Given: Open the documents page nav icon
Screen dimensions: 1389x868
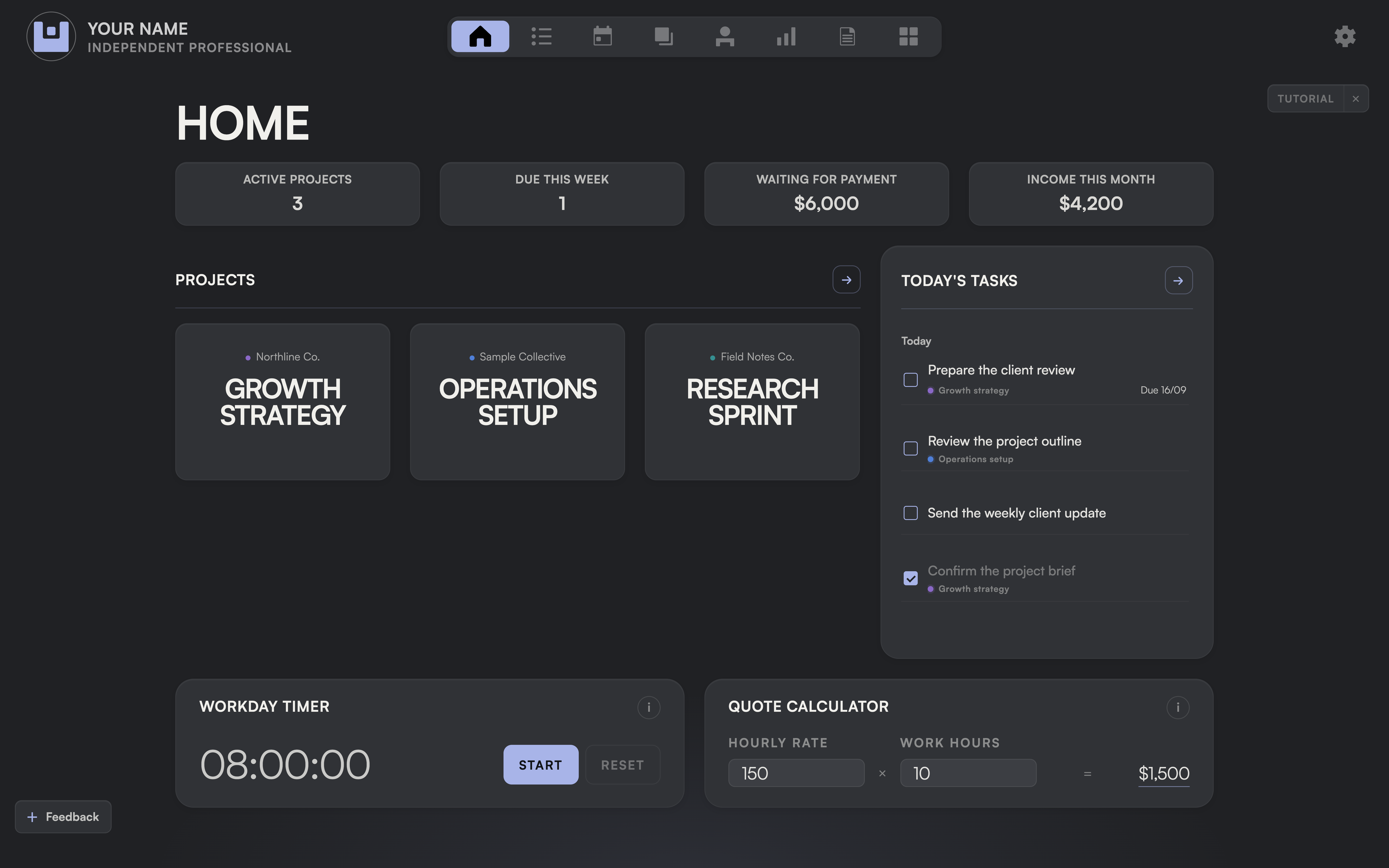Looking at the screenshot, I should (847, 36).
